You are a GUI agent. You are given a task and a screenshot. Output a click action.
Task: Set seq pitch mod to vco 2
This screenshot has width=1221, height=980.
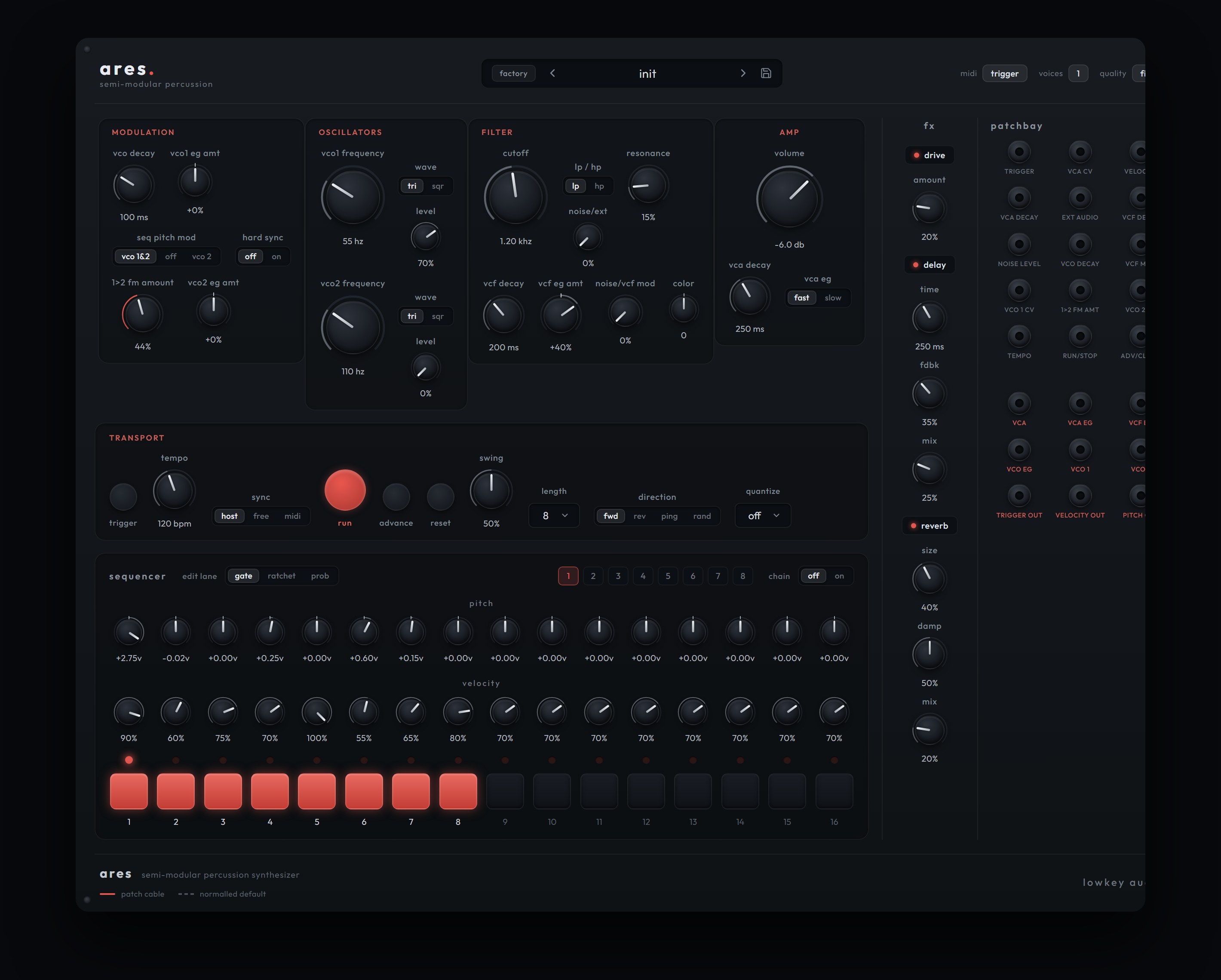202,257
